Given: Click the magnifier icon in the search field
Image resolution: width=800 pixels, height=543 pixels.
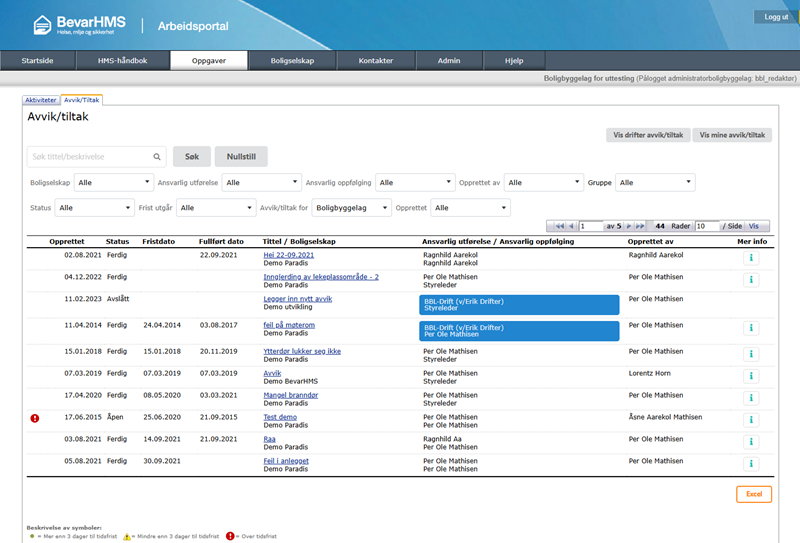Looking at the screenshot, I should (157, 157).
